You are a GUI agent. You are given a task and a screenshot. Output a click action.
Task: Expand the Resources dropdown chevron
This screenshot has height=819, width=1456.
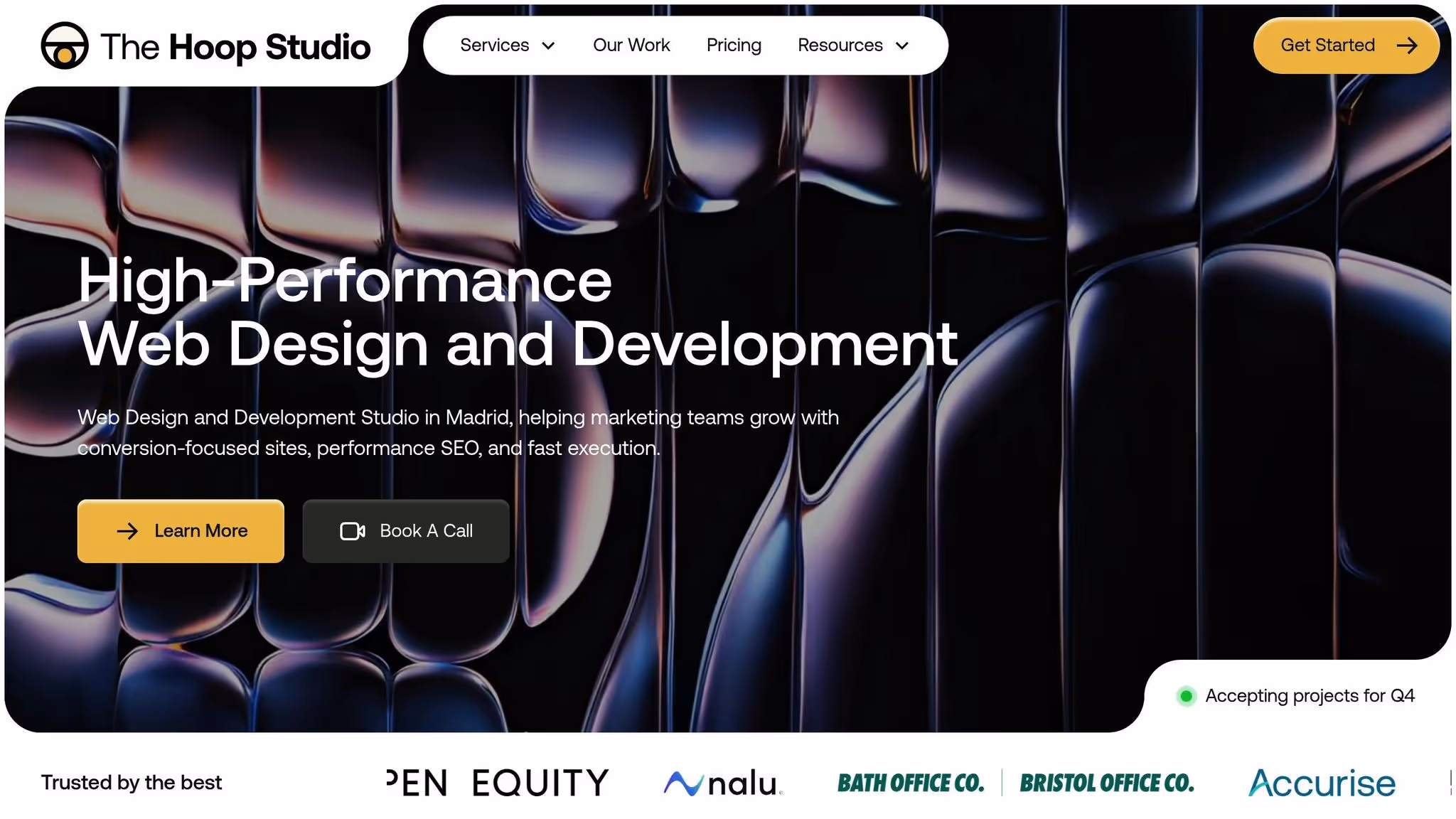pyautogui.click(x=902, y=46)
